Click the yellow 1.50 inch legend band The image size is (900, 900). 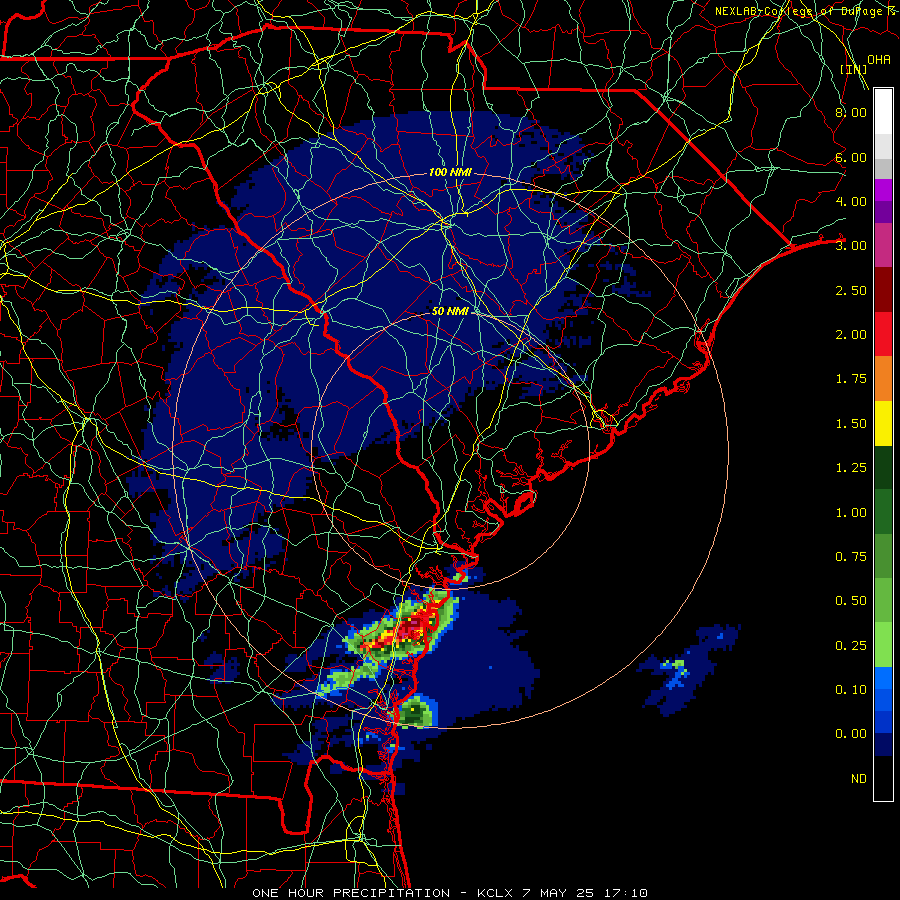883,423
